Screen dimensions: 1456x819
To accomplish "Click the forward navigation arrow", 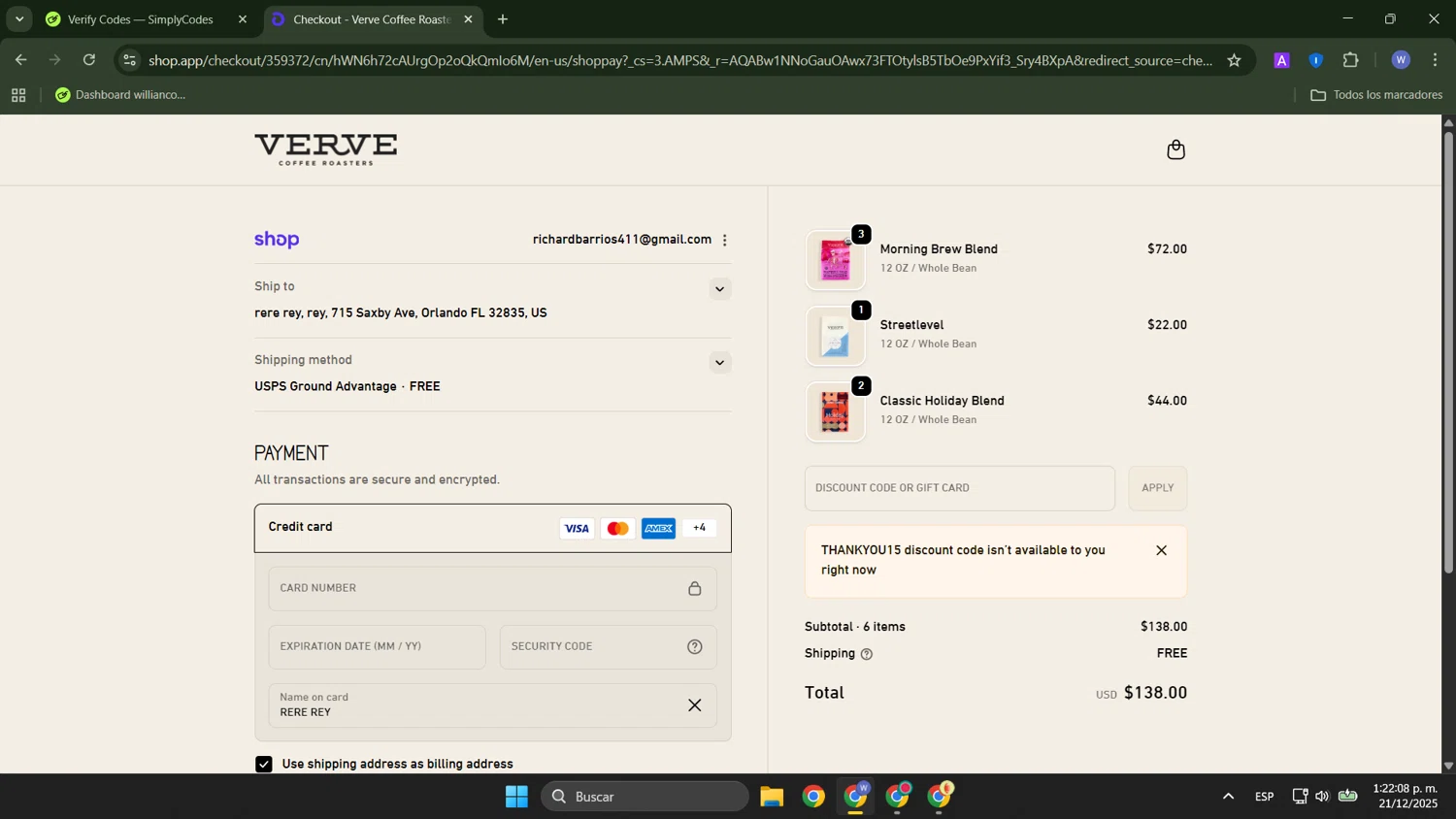I will (x=54, y=60).
